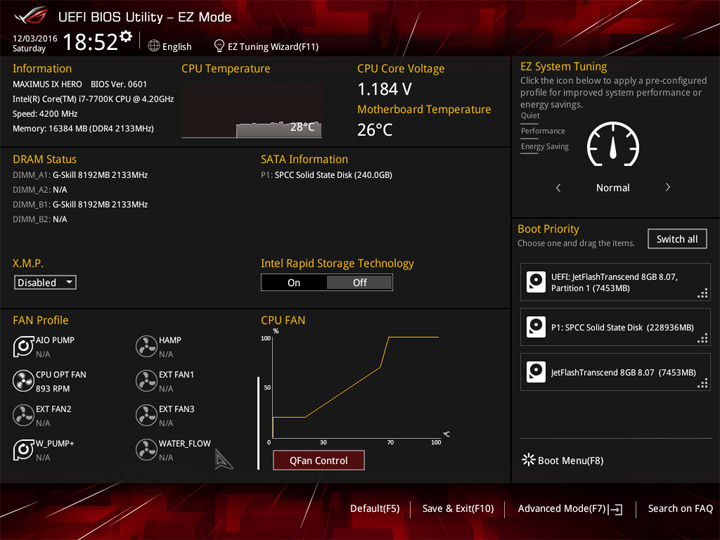Image resolution: width=720 pixels, height=540 pixels.
Task: Grab the drag handle on P1 SPCC entry
Action: click(x=703, y=338)
